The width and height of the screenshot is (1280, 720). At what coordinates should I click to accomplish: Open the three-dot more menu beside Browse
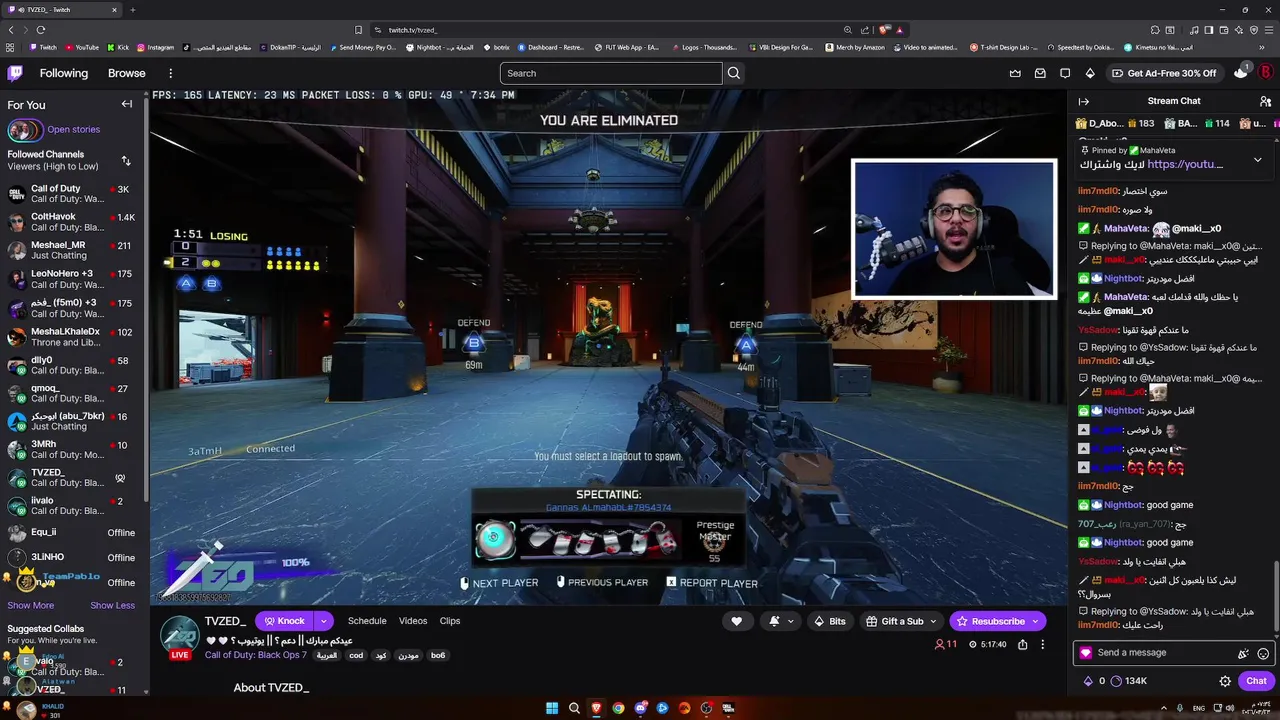pyautogui.click(x=171, y=73)
